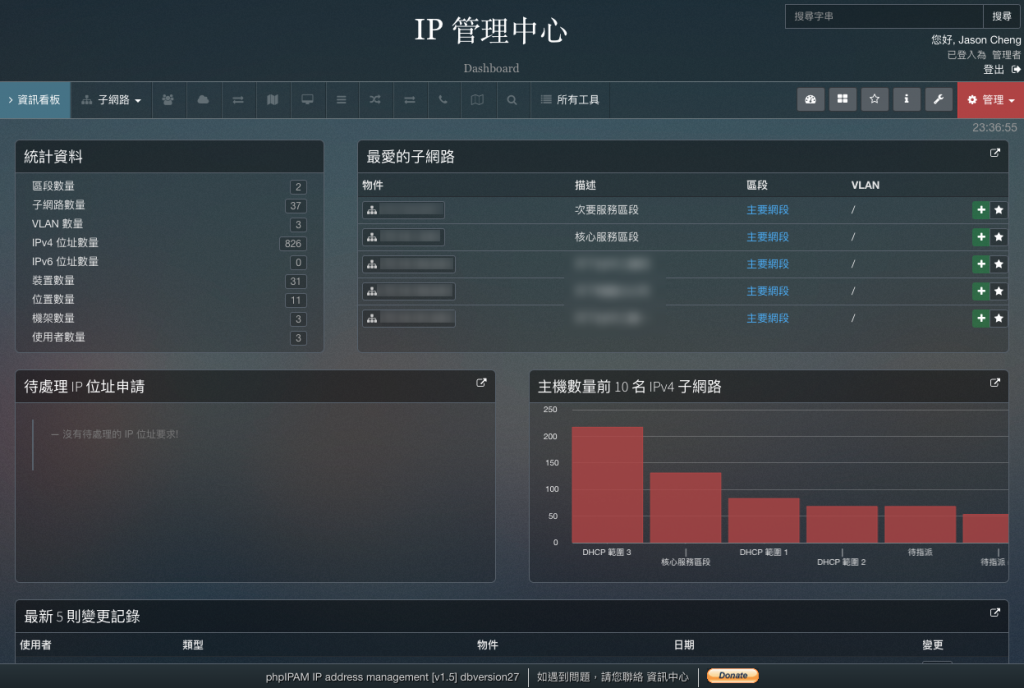Click the 搜尋 search button
1024x688 pixels.
pos(1001,16)
